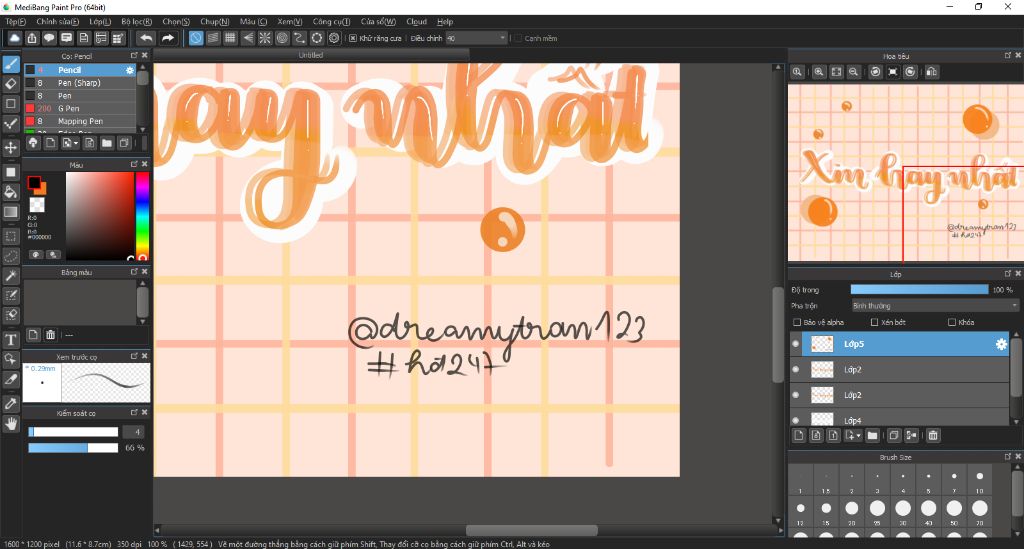This screenshot has width=1024, height=549.
Task: Undock the Hoa tiêu navigator panel
Action: tap(1008, 55)
